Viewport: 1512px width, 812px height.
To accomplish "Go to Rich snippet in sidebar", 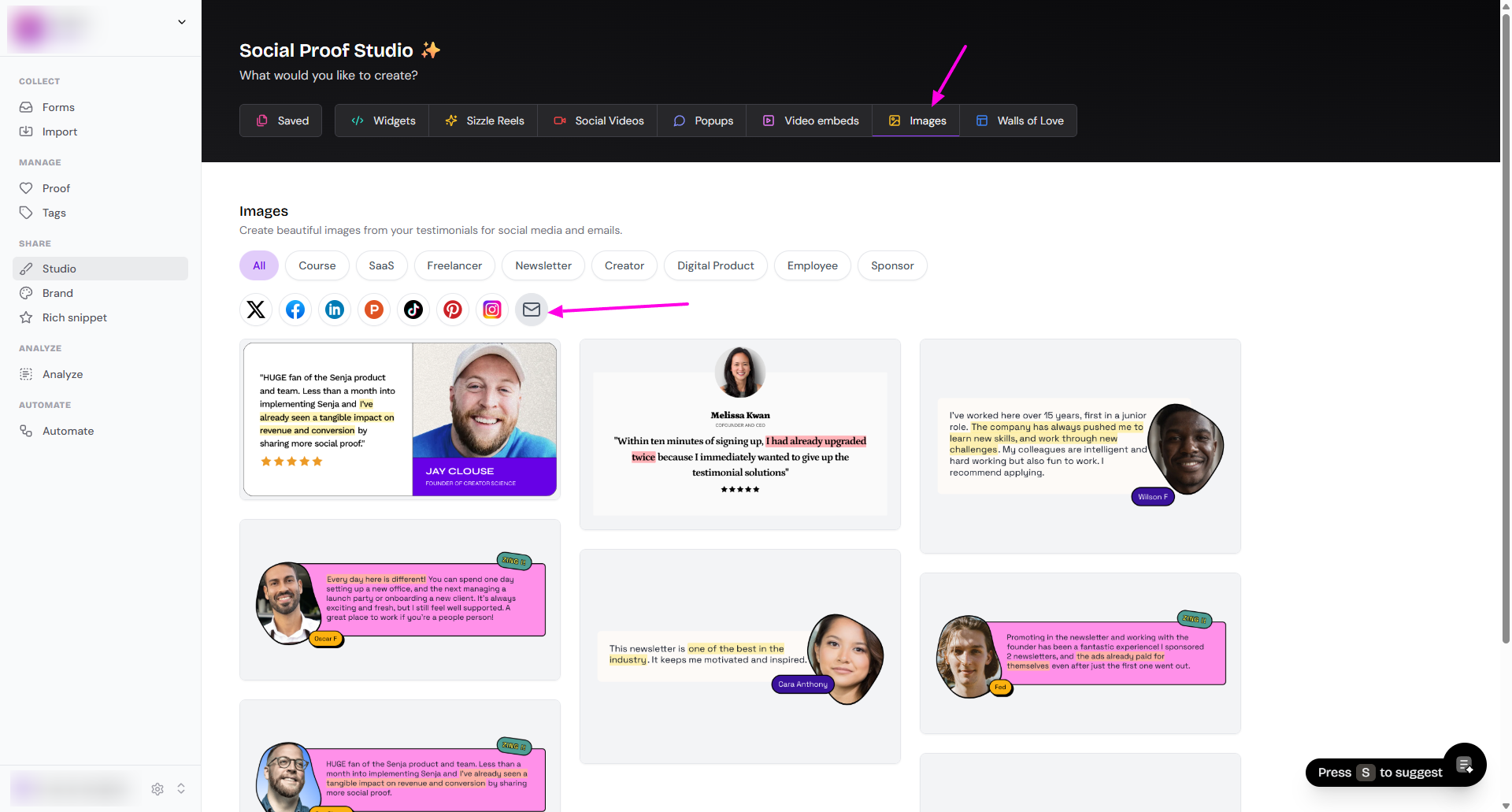I will pos(74,317).
